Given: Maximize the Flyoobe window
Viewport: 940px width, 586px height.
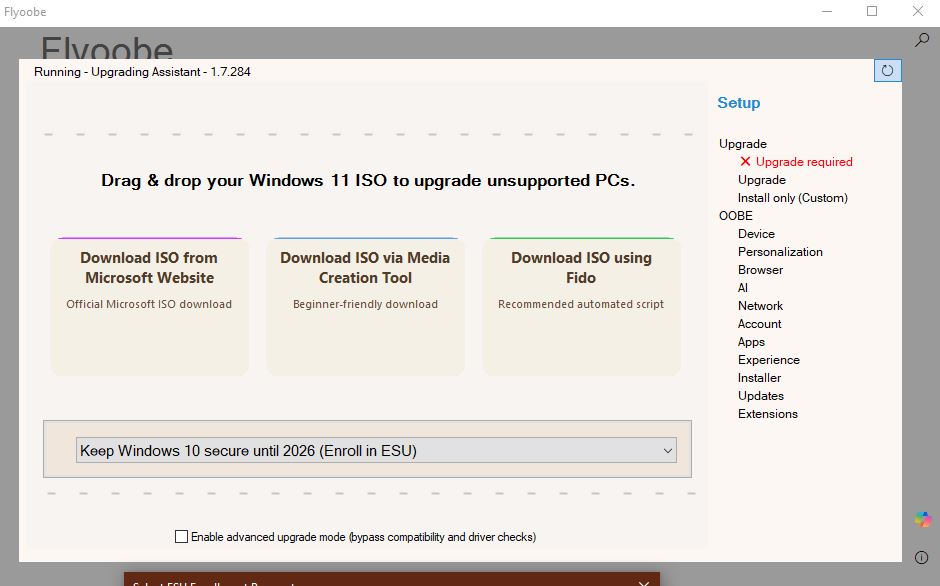Looking at the screenshot, I should 872,11.
